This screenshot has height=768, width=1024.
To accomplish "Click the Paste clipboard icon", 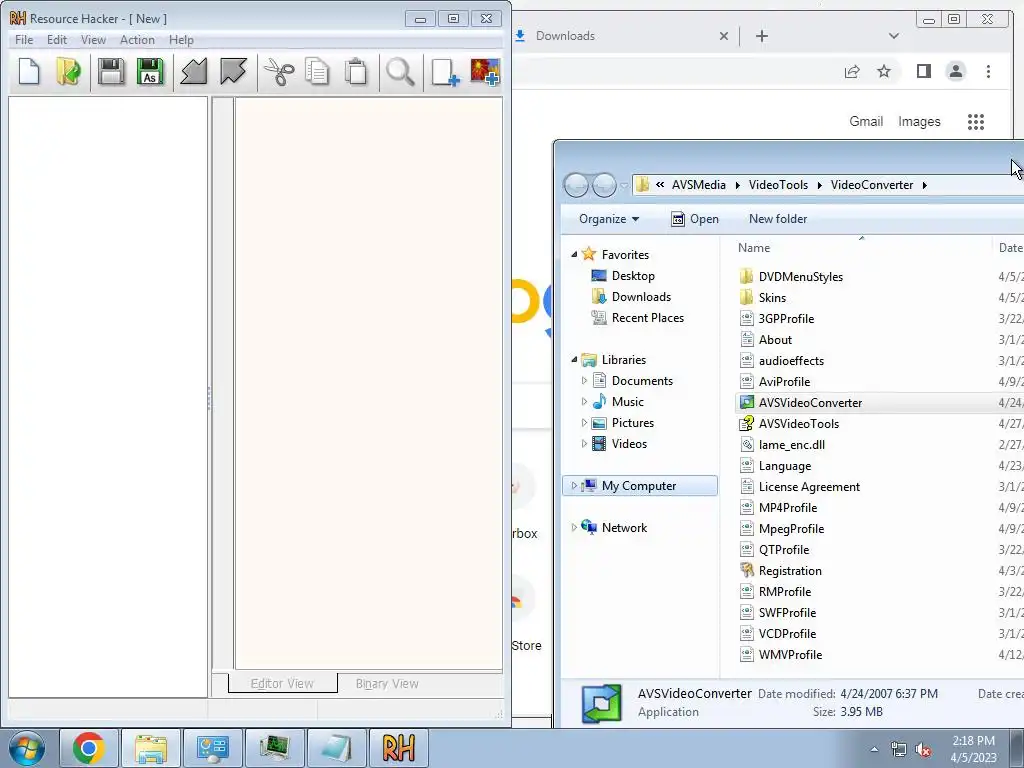I will pyautogui.click(x=356, y=71).
